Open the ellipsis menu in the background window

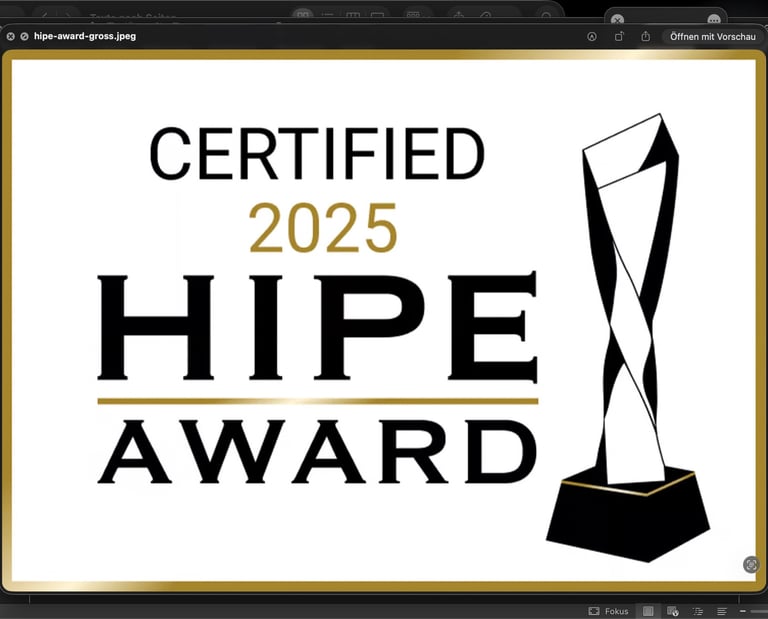[714, 20]
